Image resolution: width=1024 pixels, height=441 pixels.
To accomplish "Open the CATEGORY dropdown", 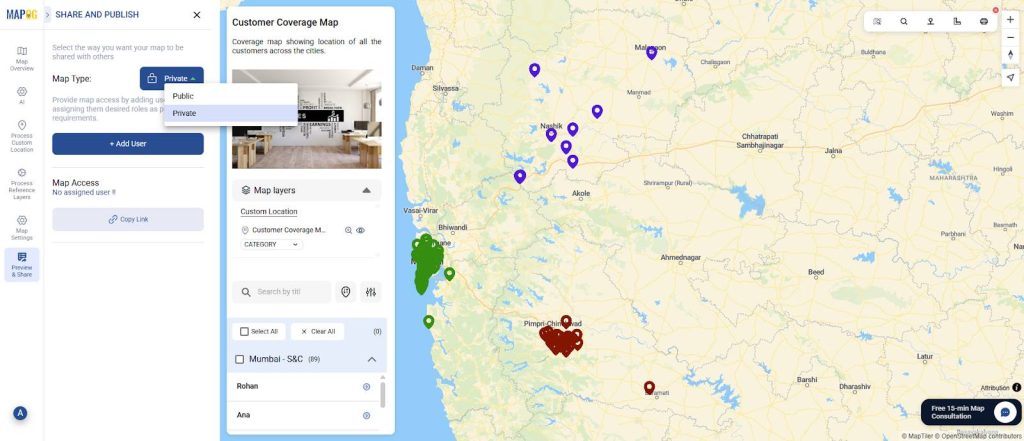I will [272, 244].
